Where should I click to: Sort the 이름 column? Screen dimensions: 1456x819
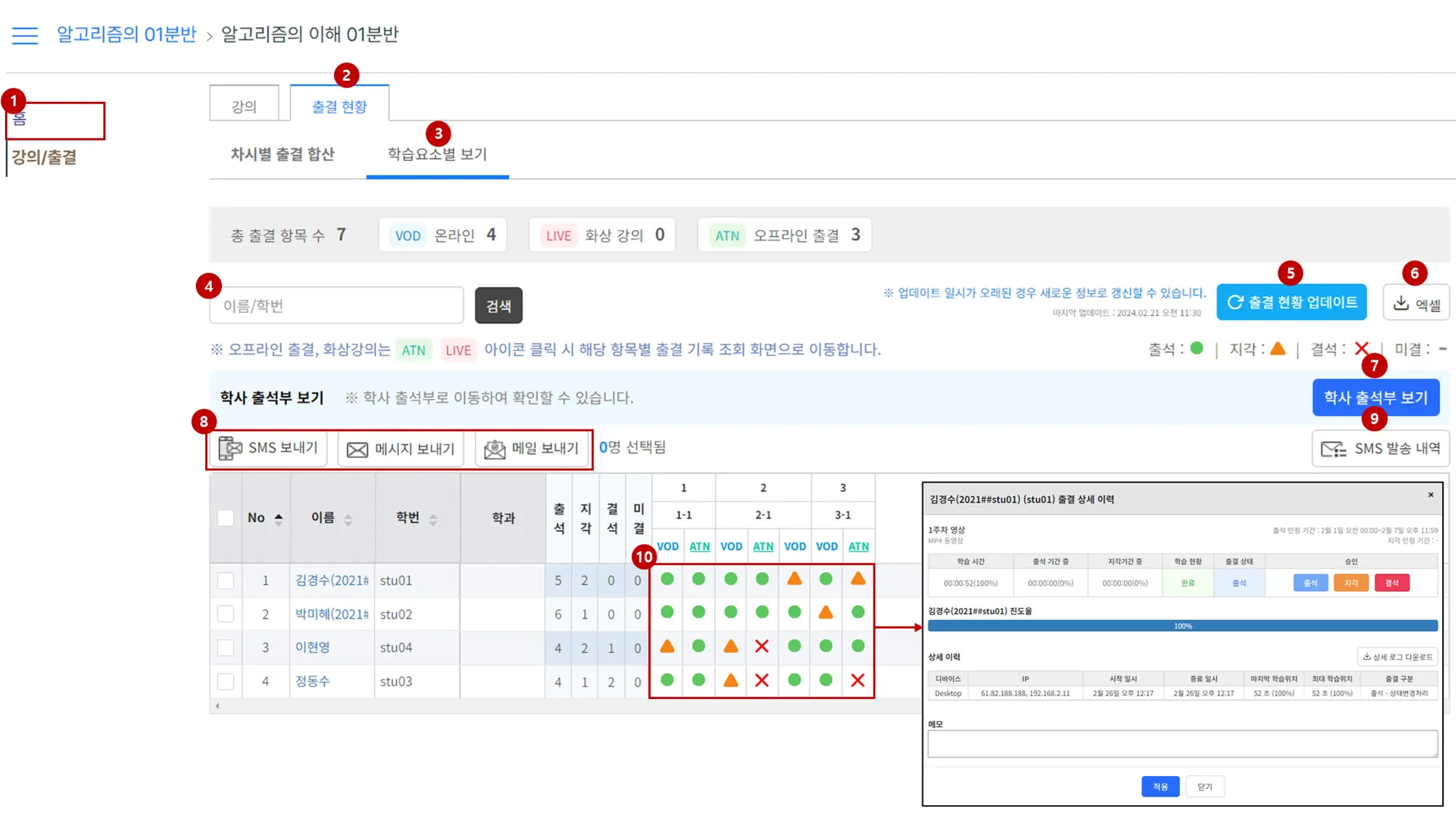[x=348, y=519]
